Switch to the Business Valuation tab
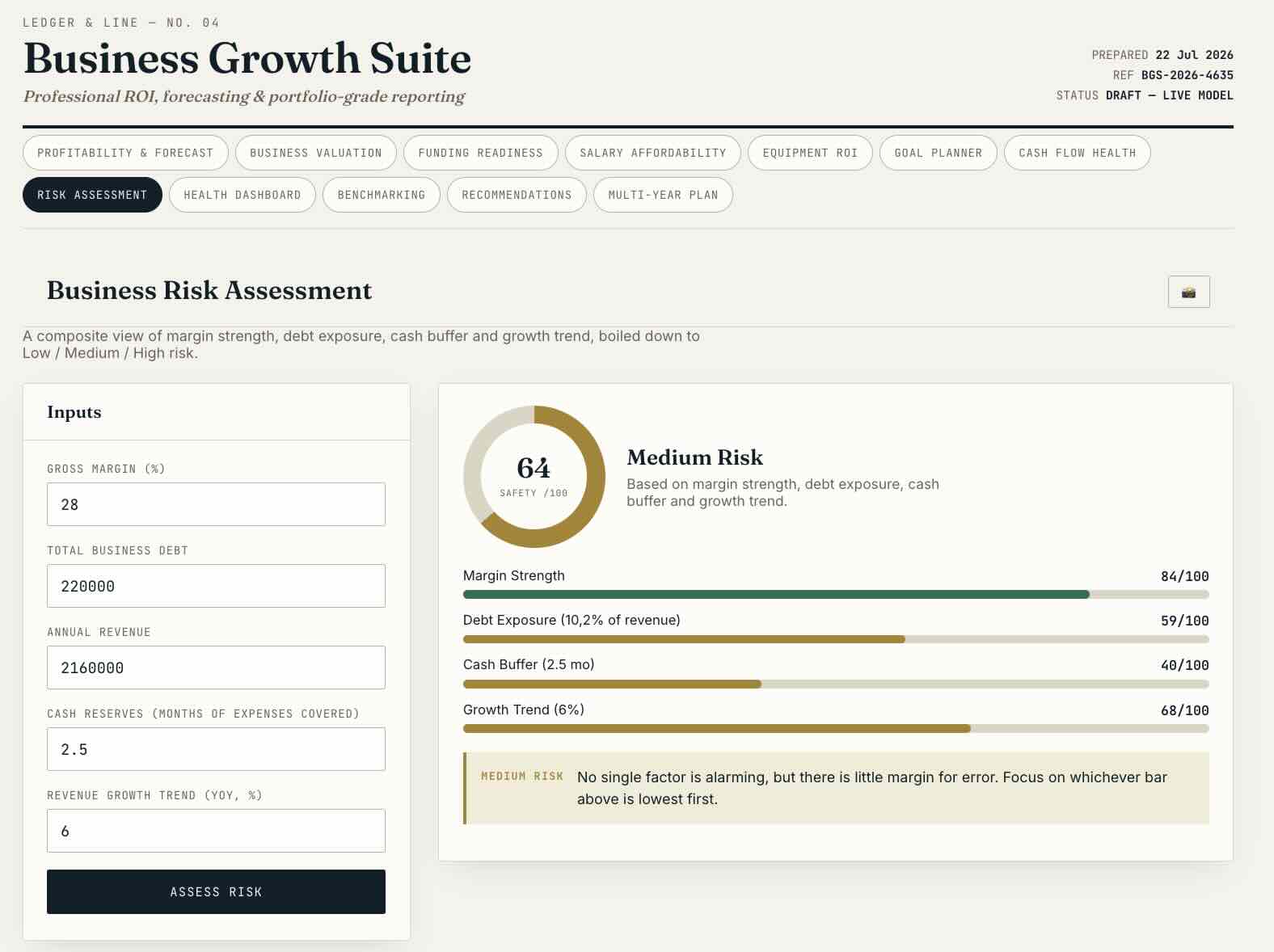1274x952 pixels. 316,153
